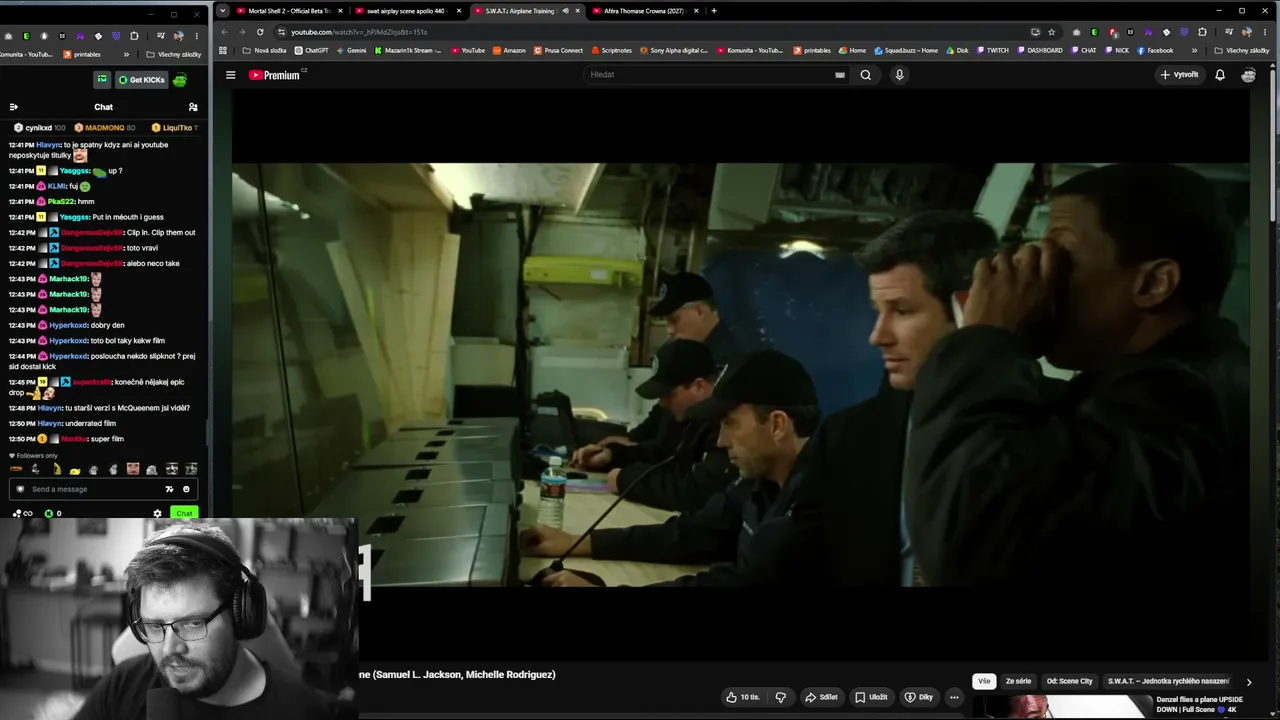Open the tab search dropdown arrow
The width and height of the screenshot is (1280, 720).
click(x=222, y=11)
